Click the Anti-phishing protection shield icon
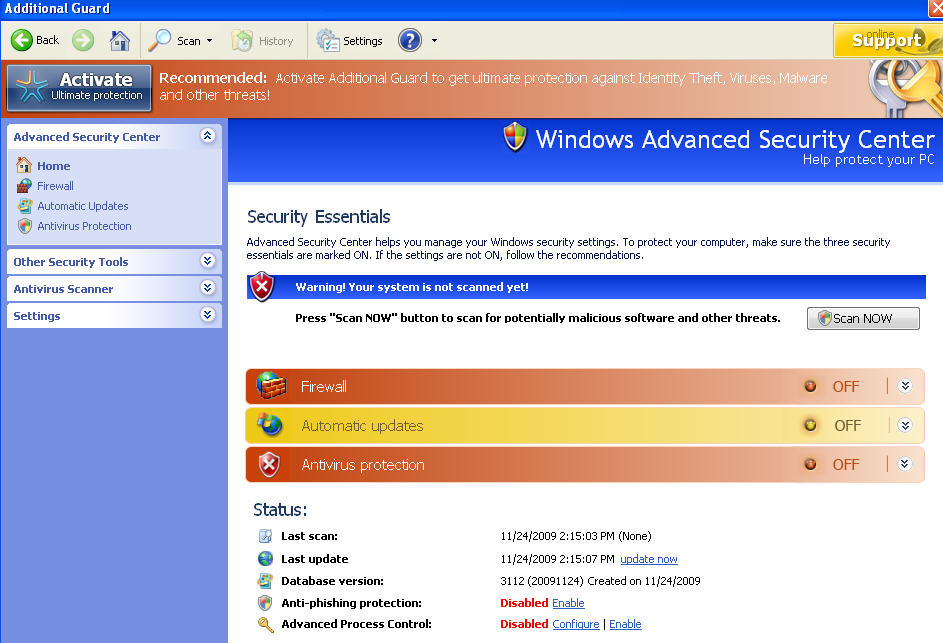 [x=265, y=603]
